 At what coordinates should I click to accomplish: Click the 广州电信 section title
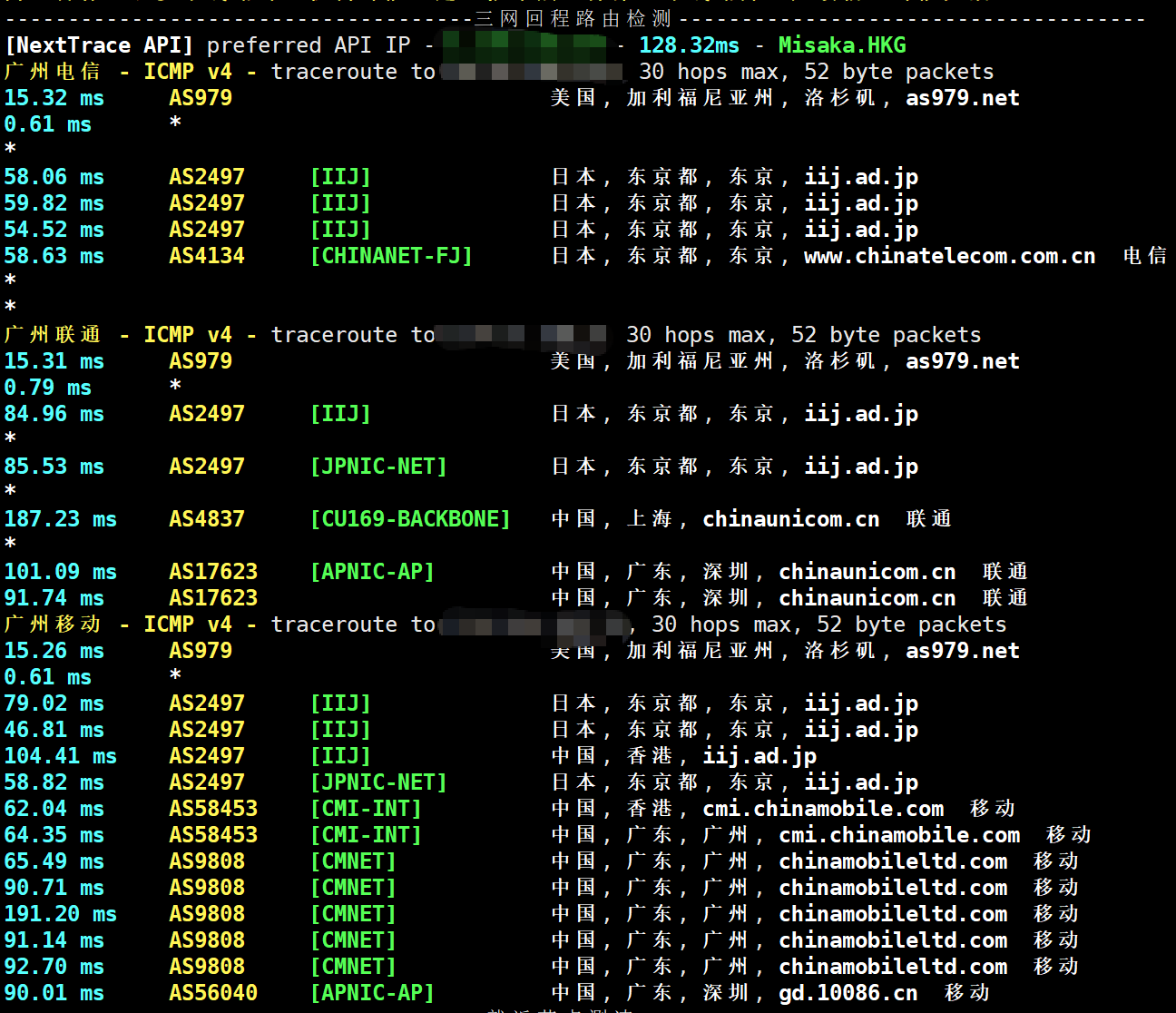[53, 72]
